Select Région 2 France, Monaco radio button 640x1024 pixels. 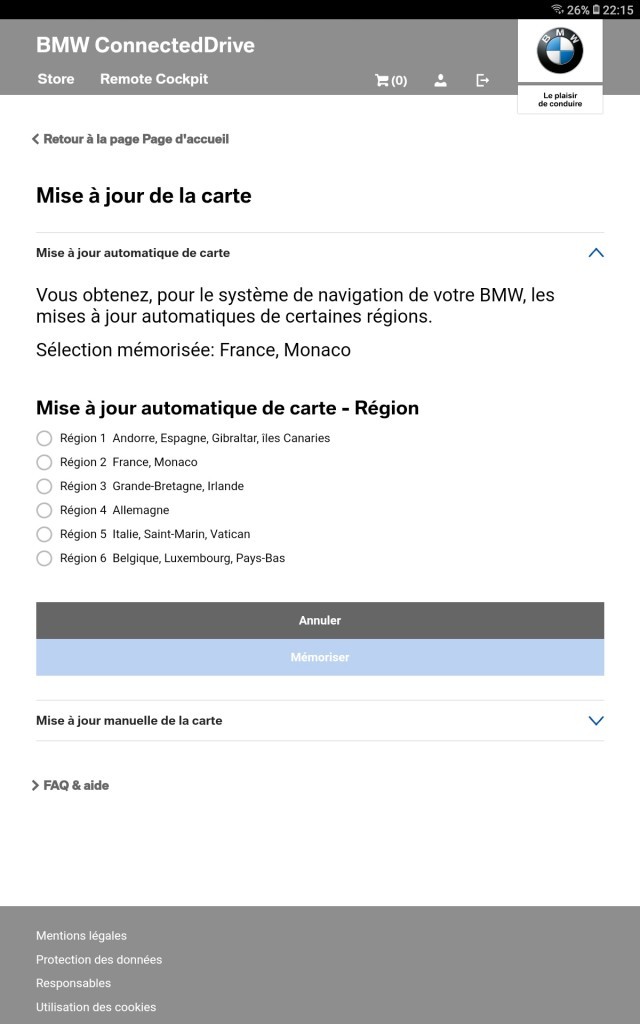(44, 462)
